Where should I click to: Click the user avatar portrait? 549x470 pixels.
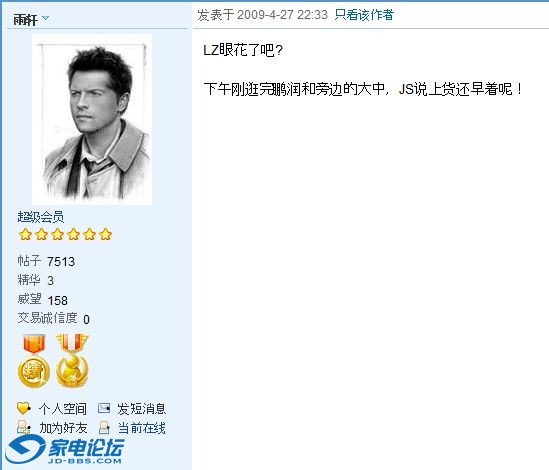92,119
